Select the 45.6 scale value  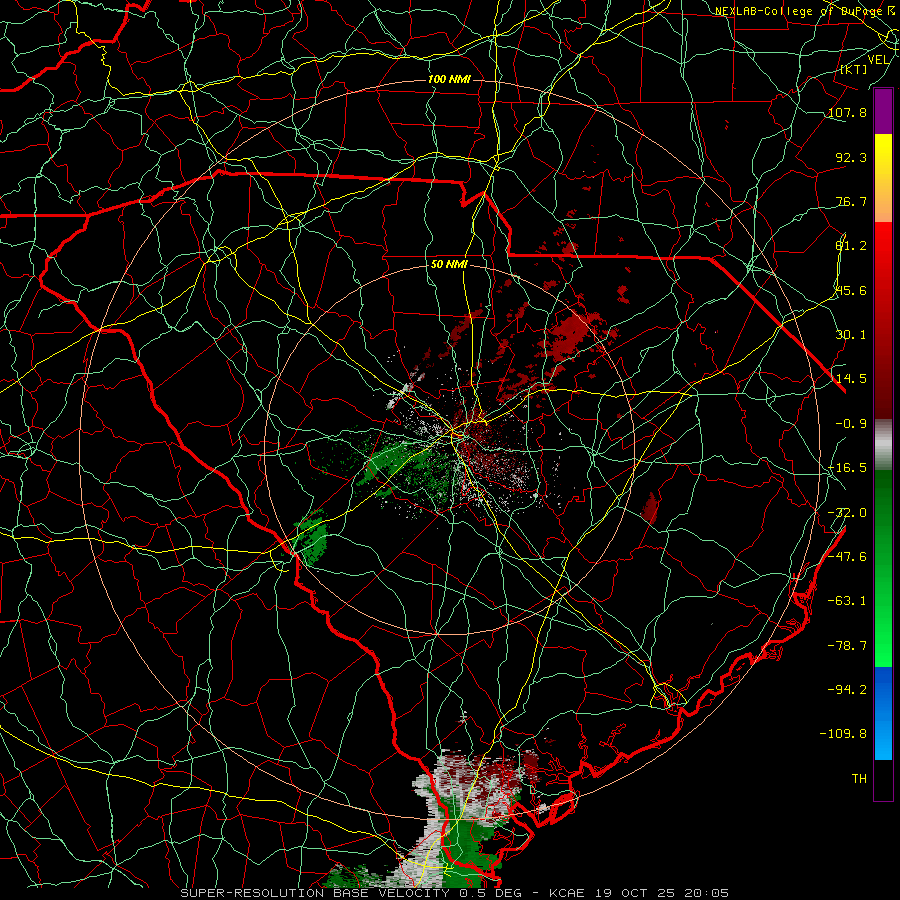click(x=851, y=290)
